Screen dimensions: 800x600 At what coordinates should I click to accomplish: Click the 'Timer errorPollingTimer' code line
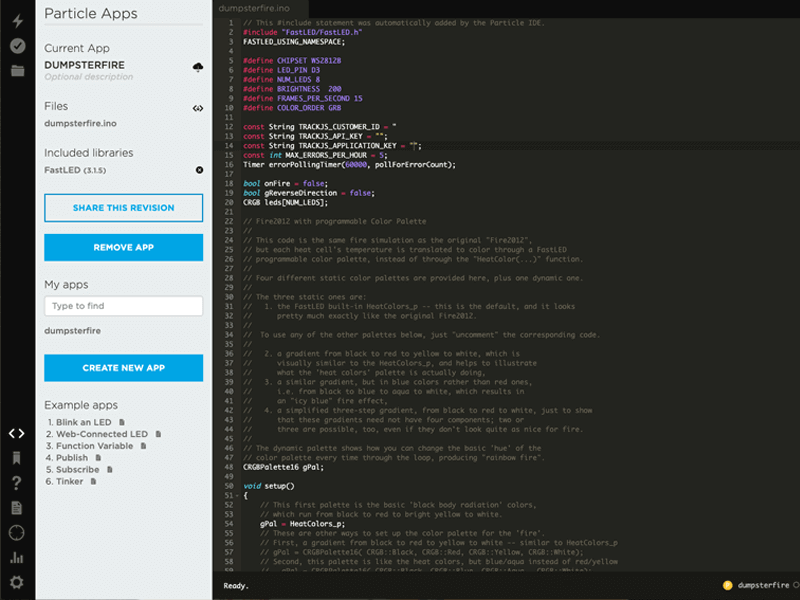pyautogui.click(x=349, y=165)
